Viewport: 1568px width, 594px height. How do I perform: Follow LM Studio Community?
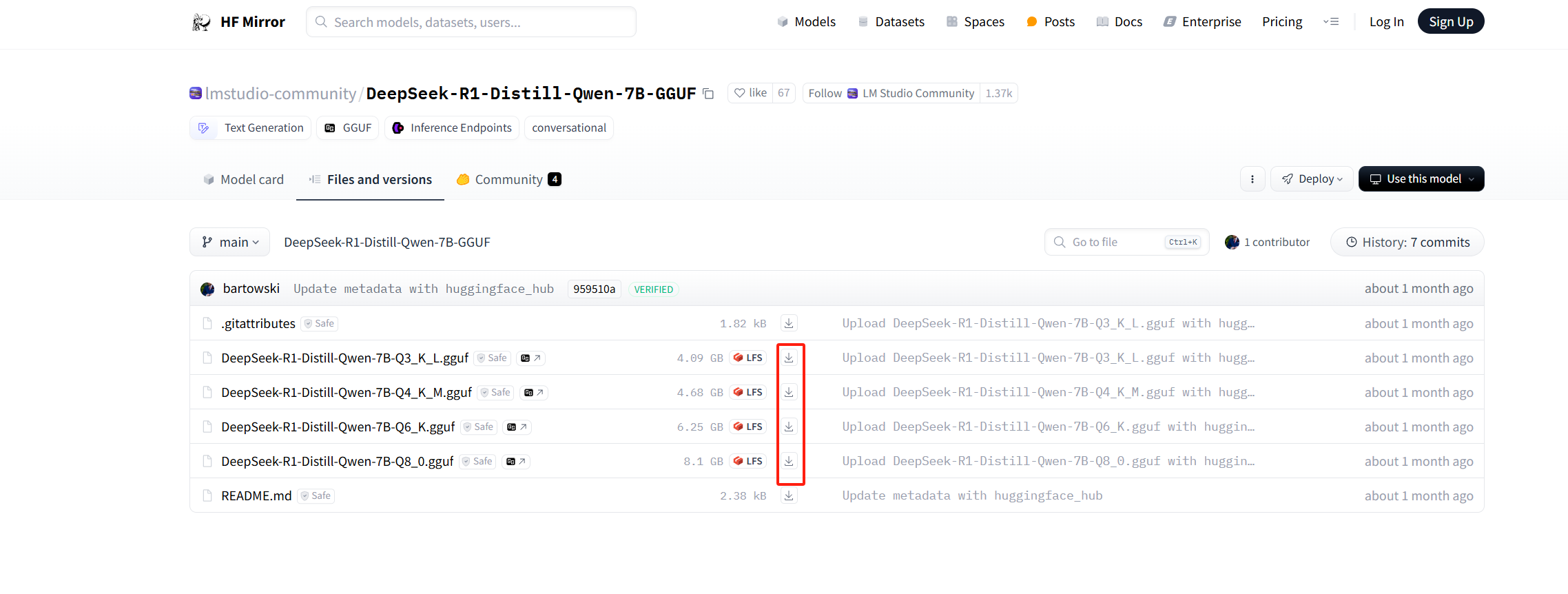click(x=891, y=93)
